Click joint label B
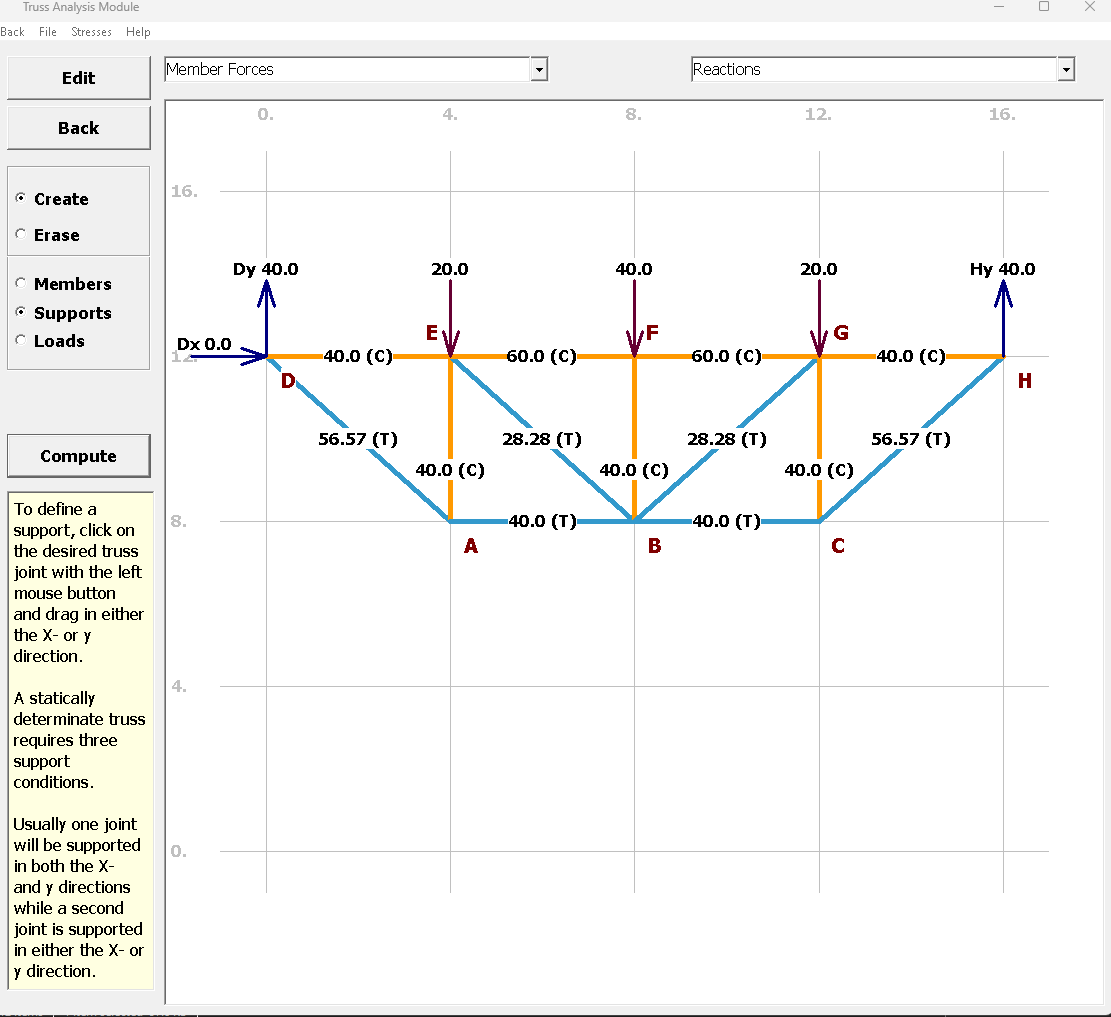 (655, 546)
